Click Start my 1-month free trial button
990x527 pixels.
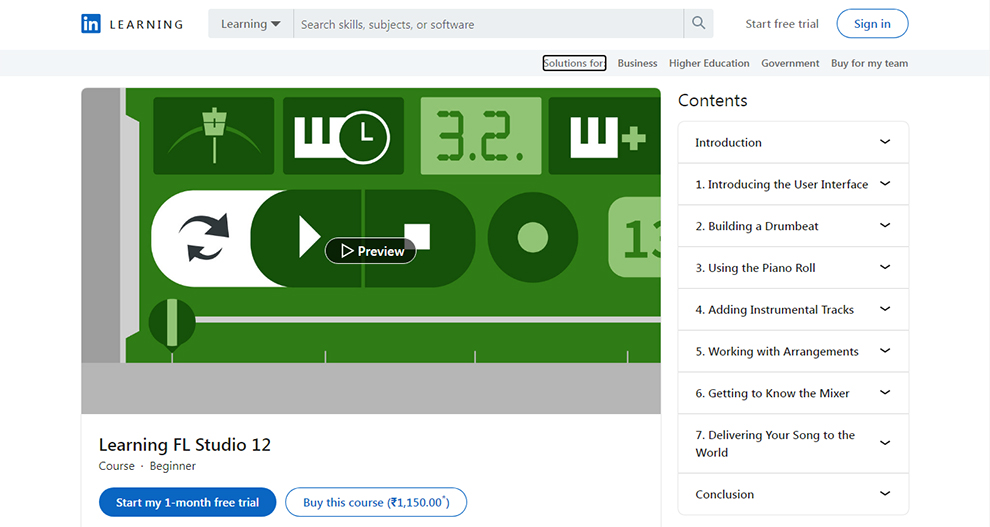point(188,502)
